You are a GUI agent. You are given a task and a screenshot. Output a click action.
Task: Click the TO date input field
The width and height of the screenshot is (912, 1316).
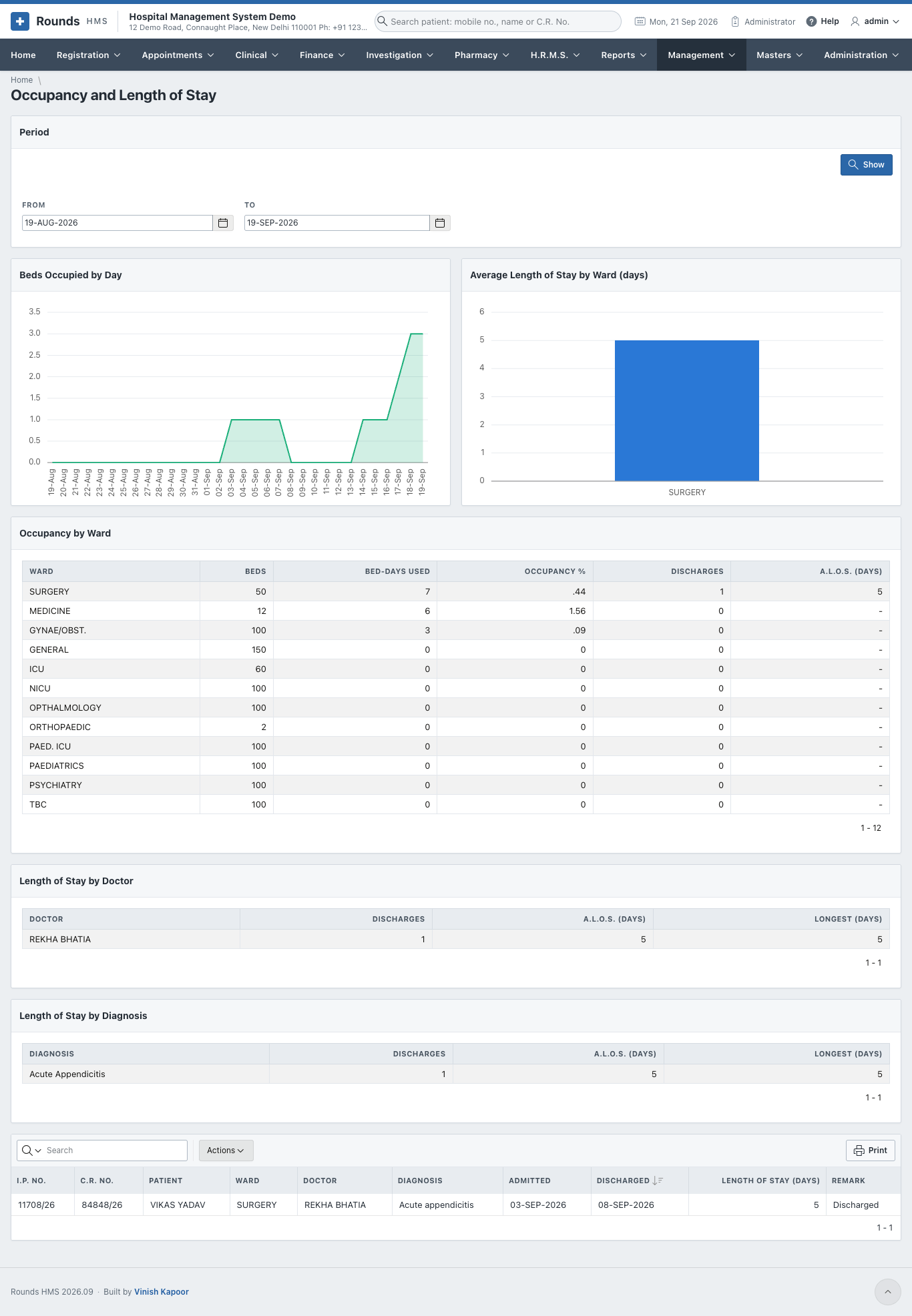(x=337, y=223)
